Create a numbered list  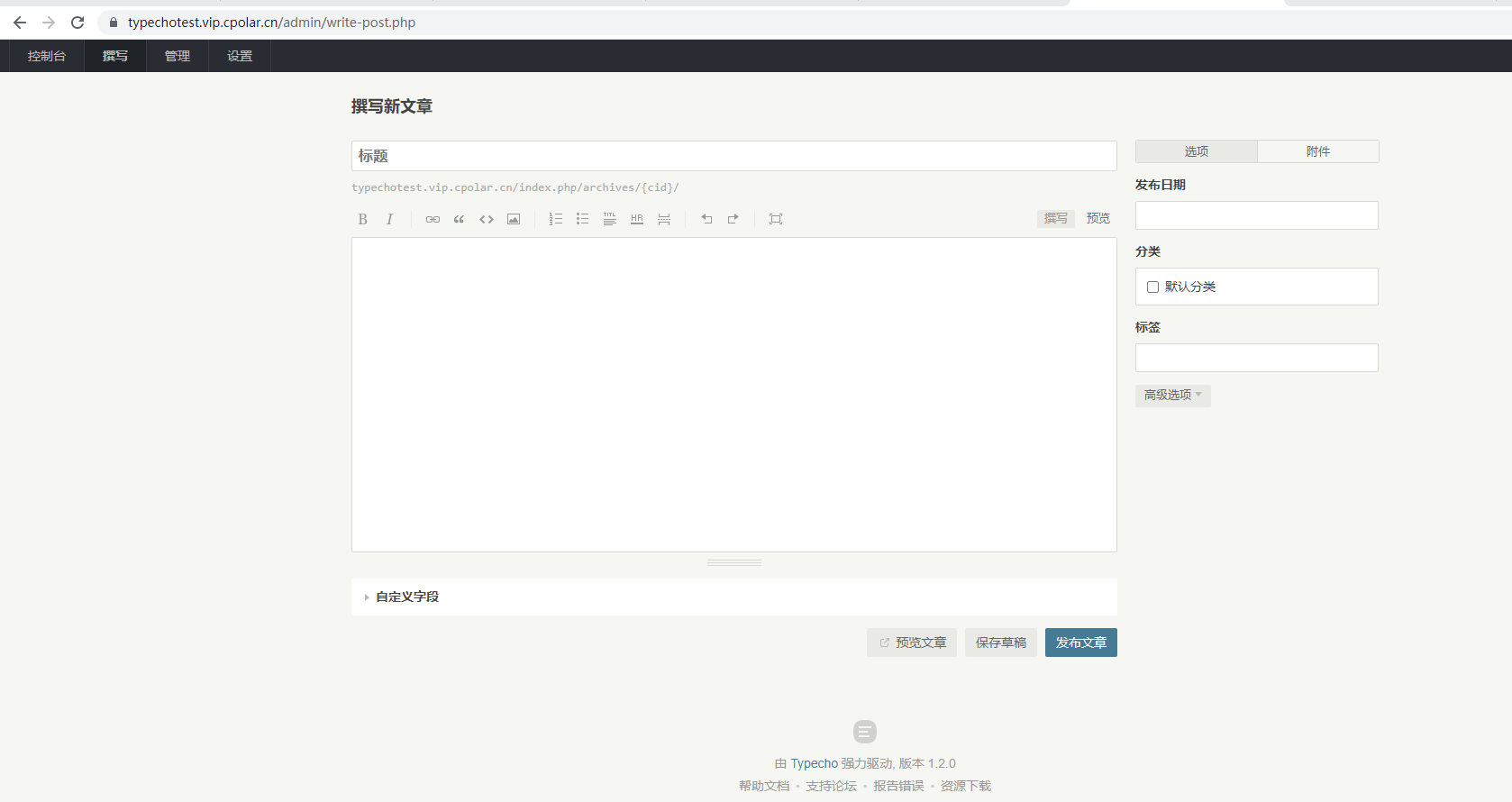[556, 219]
